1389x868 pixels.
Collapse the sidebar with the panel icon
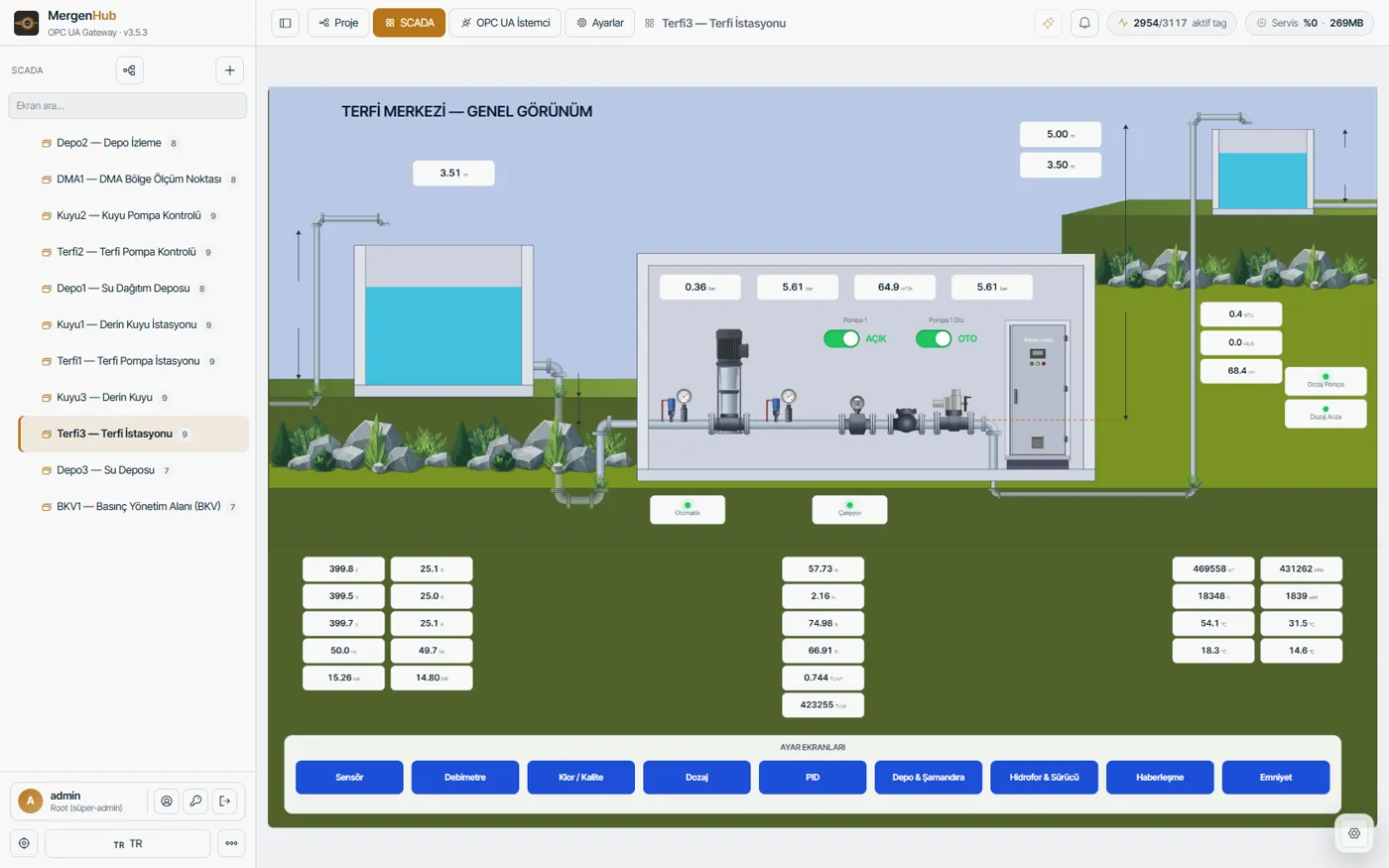point(286,23)
